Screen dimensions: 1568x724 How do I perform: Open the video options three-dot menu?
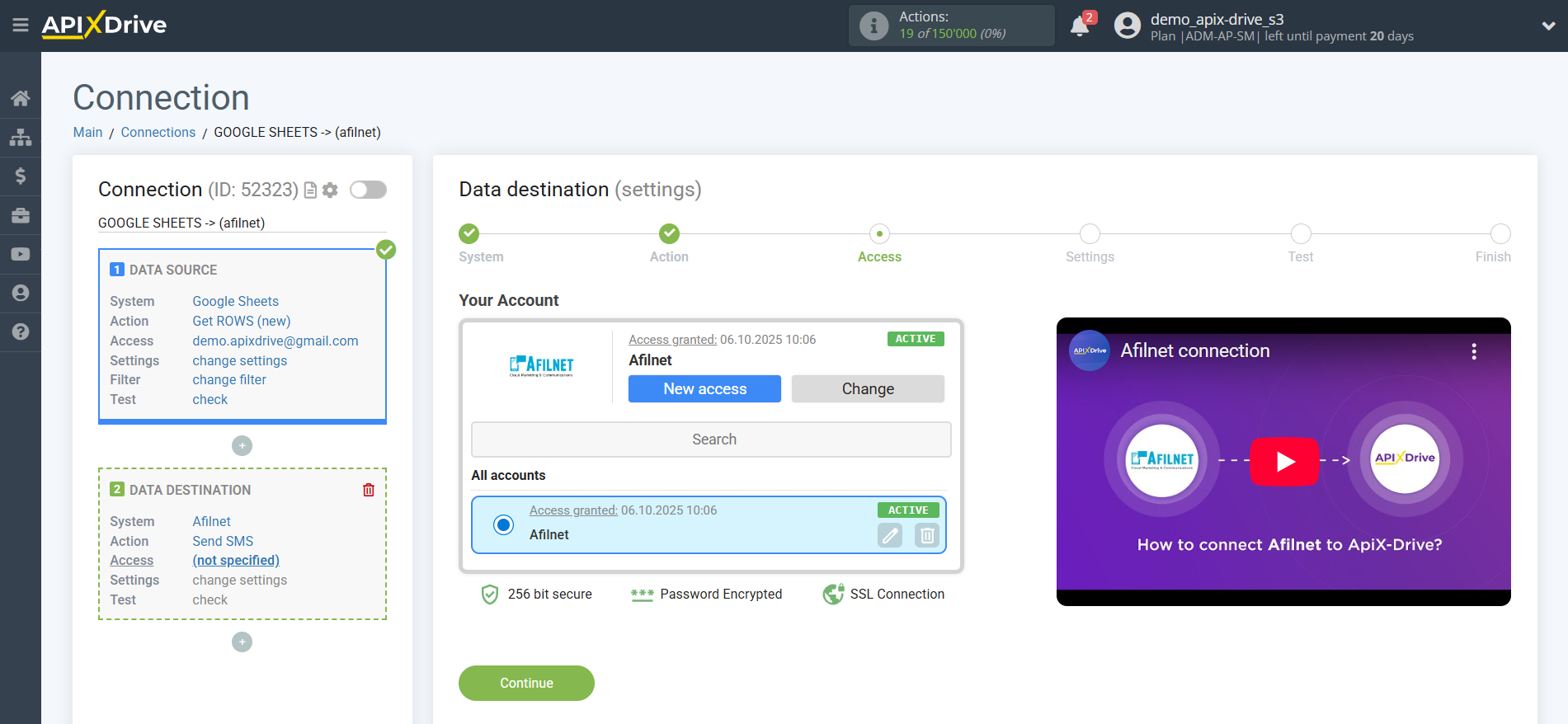coord(1473,351)
